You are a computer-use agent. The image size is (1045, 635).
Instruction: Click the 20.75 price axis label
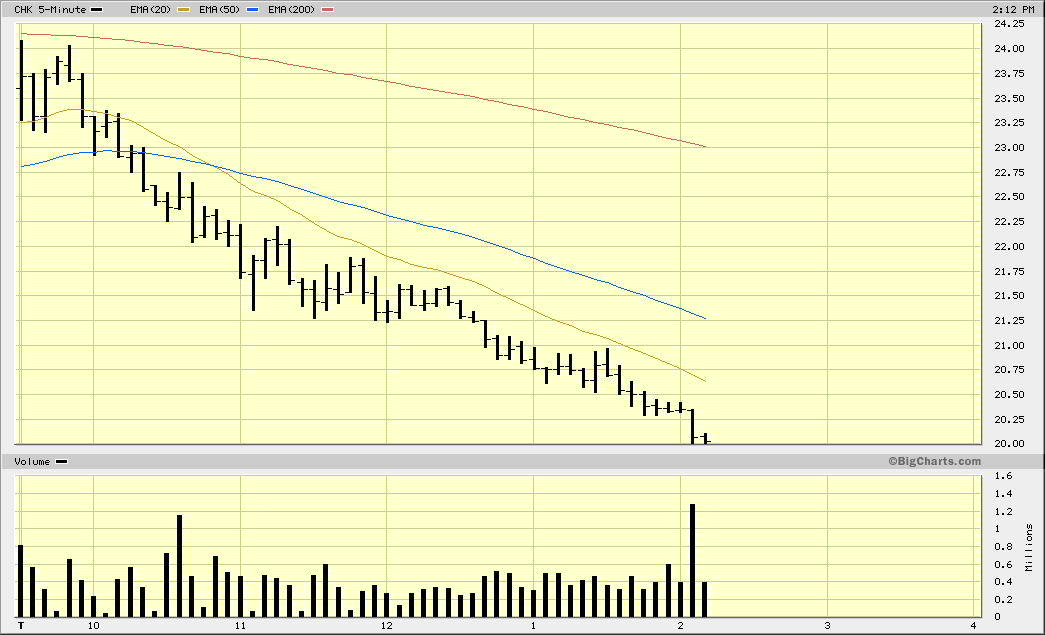click(x=1009, y=370)
